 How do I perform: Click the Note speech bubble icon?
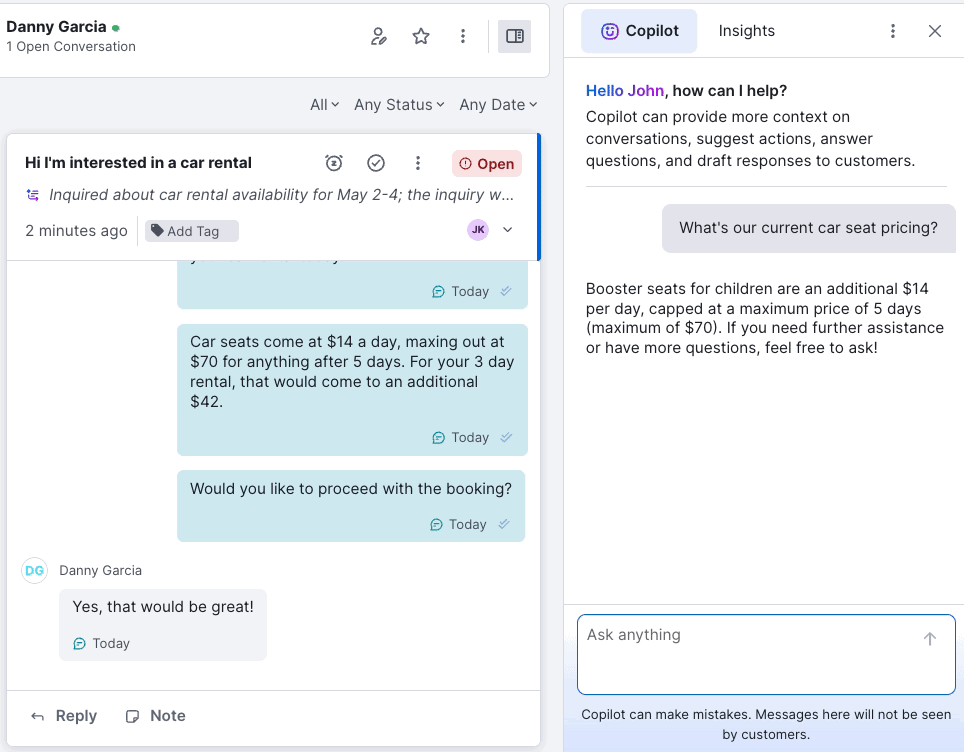pos(133,716)
